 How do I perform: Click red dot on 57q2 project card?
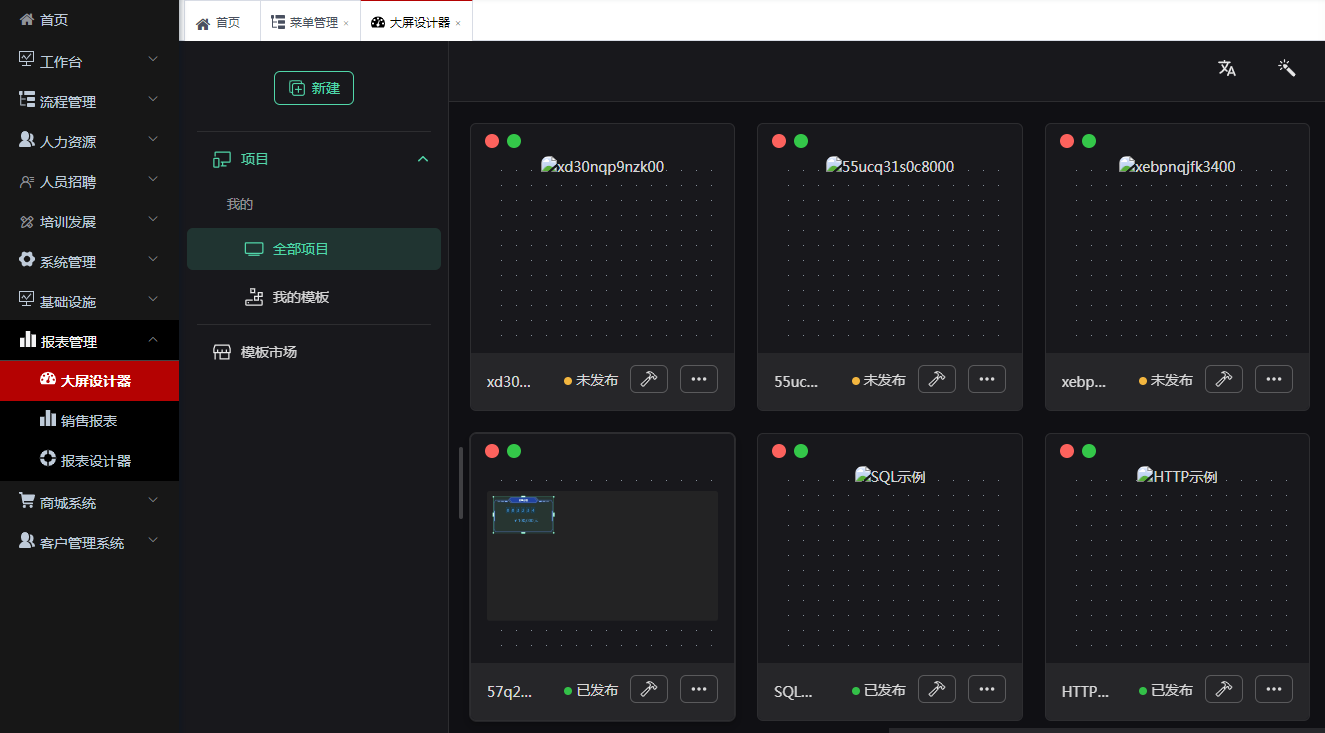coord(492,451)
